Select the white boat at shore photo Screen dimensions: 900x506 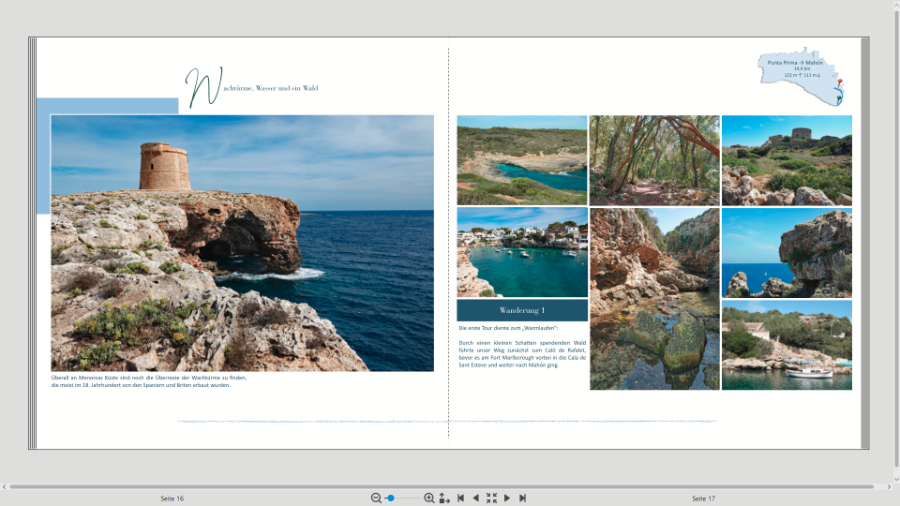(786, 345)
